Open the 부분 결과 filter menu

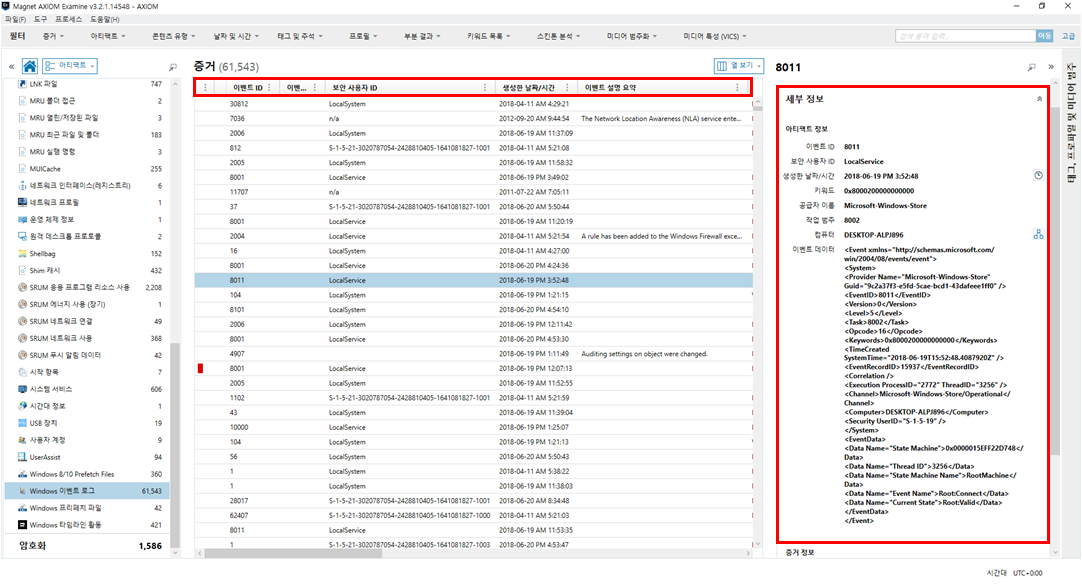pos(422,36)
